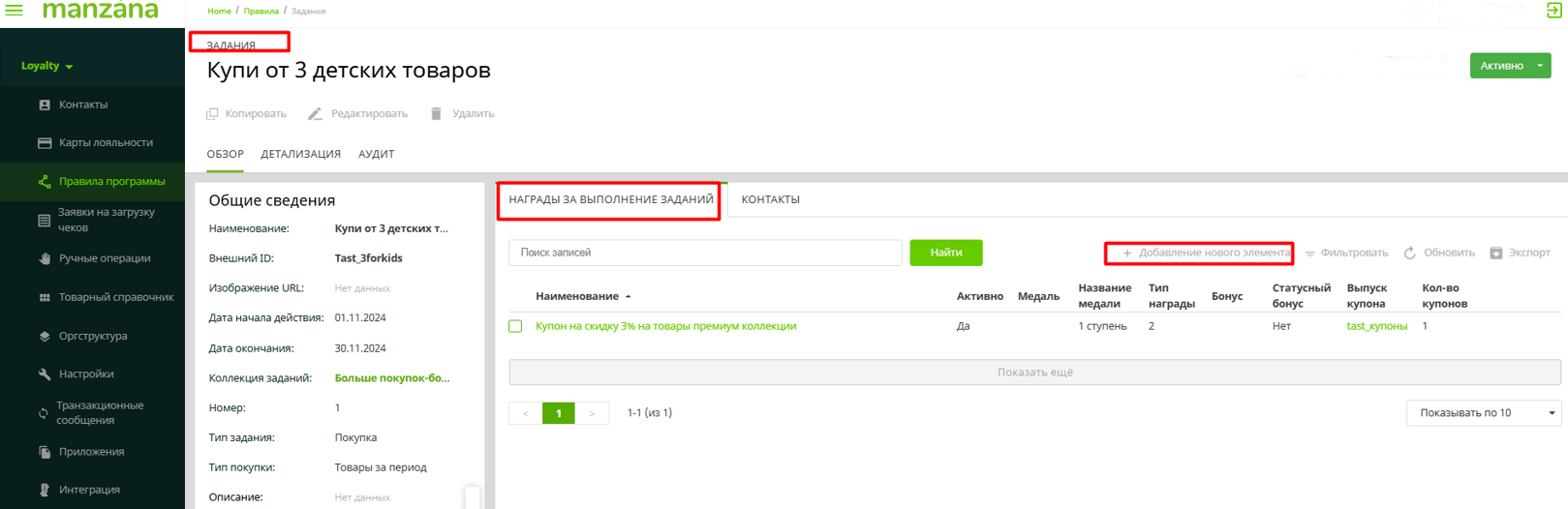Click the Поиск записей search field
This screenshot has width=1568, height=509.
pyautogui.click(x=704, y=253)
